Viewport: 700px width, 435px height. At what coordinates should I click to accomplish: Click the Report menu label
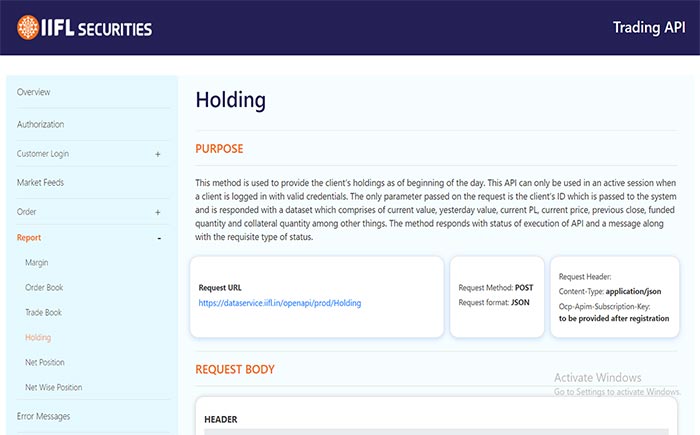(29, 238)
